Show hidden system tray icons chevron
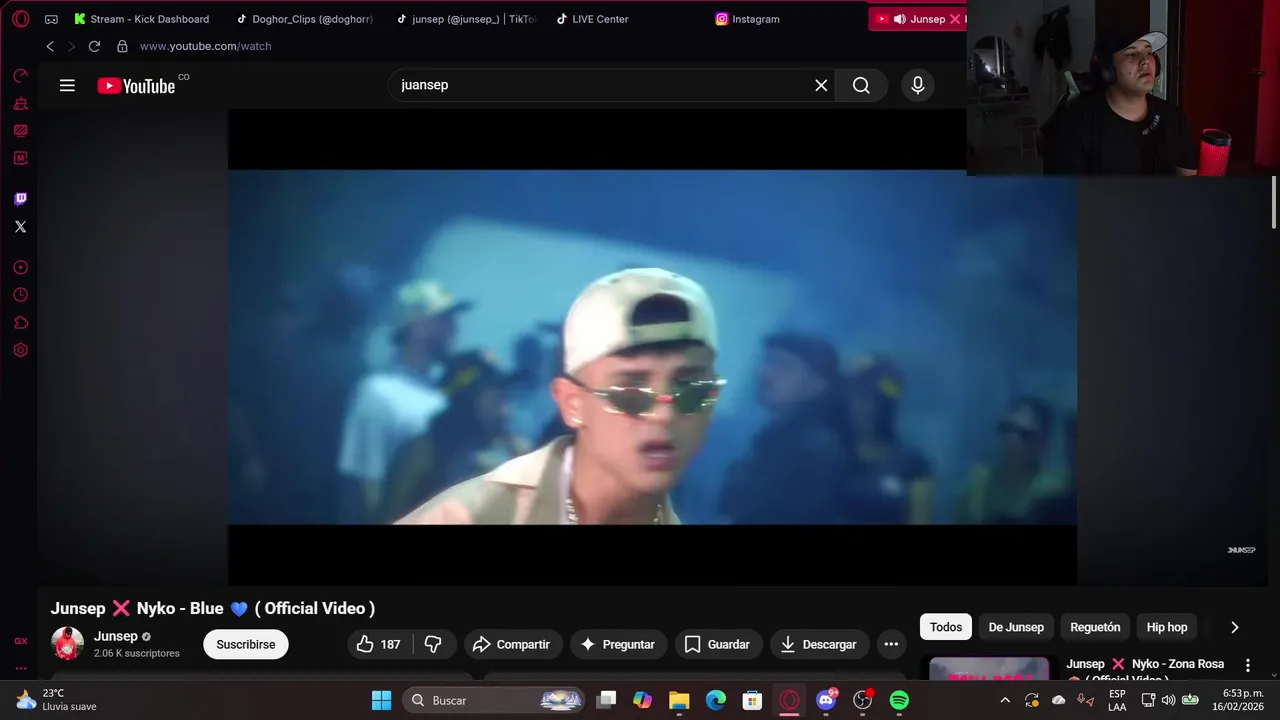Image resolution: width=1280 pixels, height=720 pixels. click(x=1005, y=700)
